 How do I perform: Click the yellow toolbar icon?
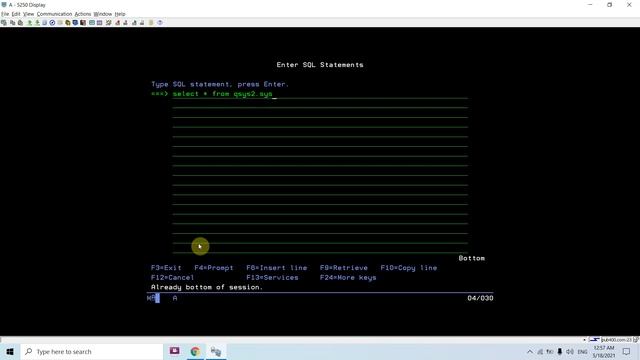pyautogui.click(x=68, y=22)
